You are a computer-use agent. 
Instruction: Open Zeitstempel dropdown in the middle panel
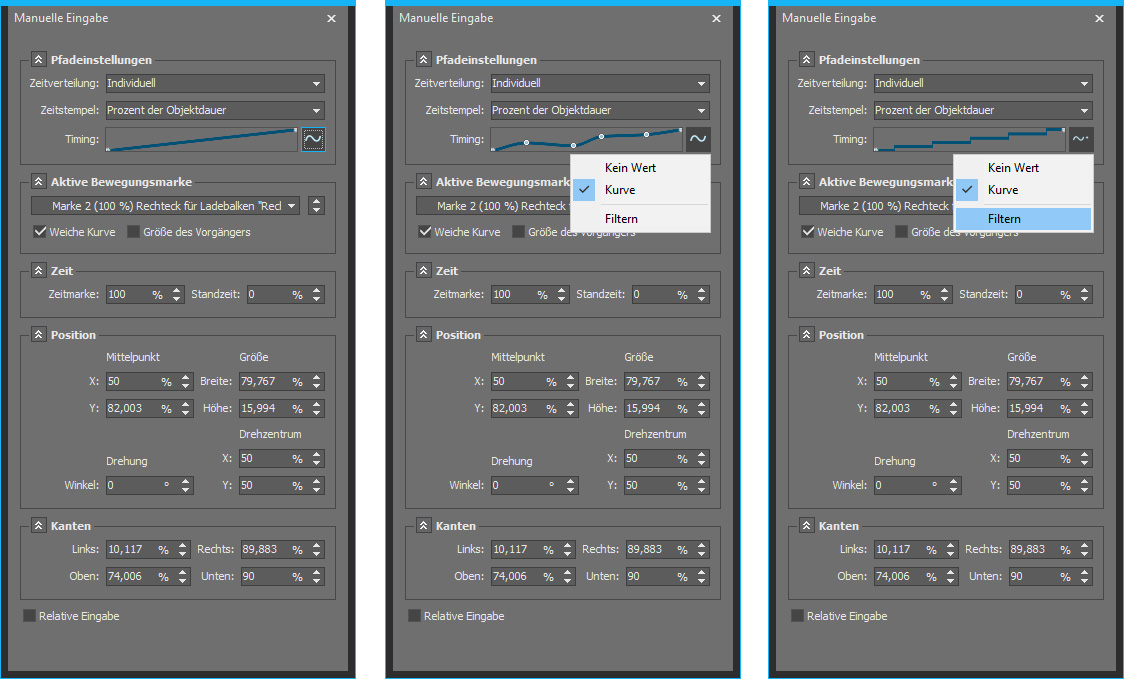[x=599, y=111]
